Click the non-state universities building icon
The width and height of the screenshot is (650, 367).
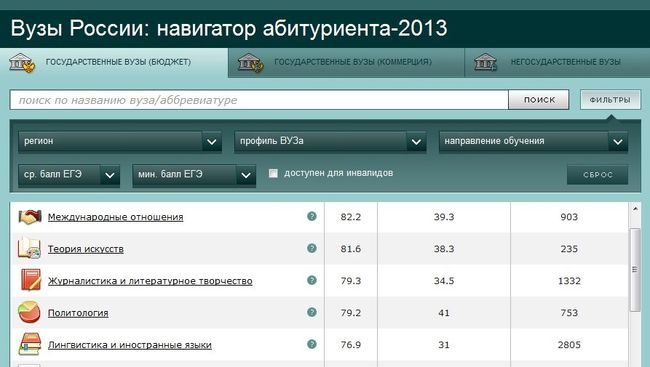(x=485, y=62)
